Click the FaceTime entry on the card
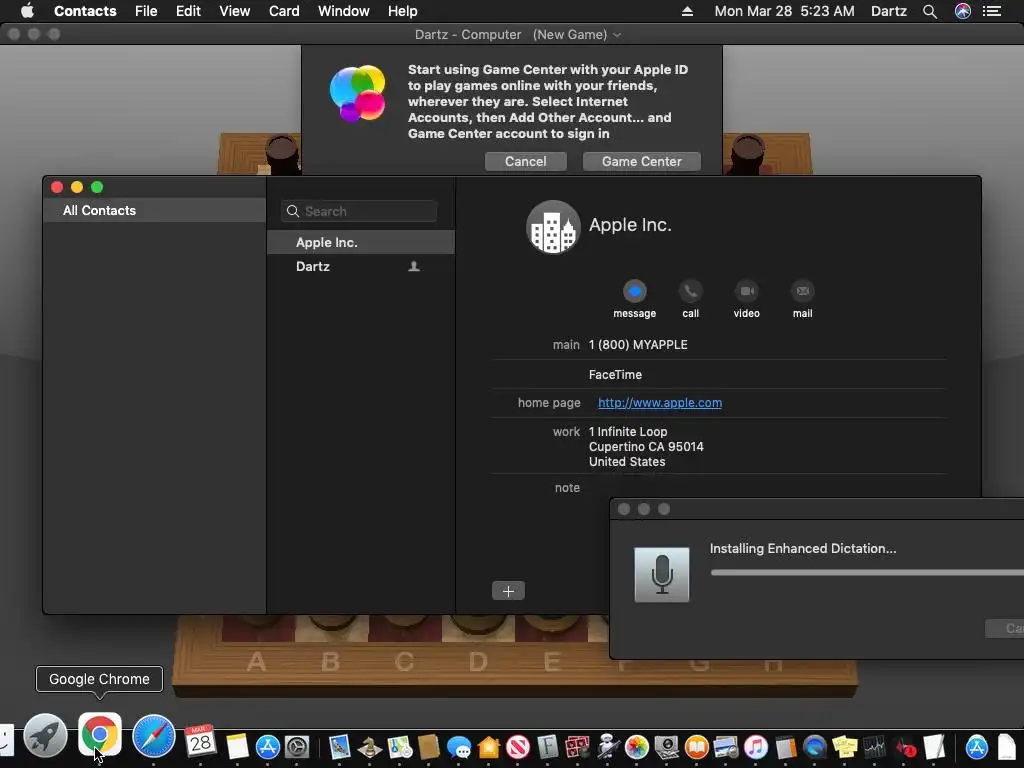 coord(615,375)
